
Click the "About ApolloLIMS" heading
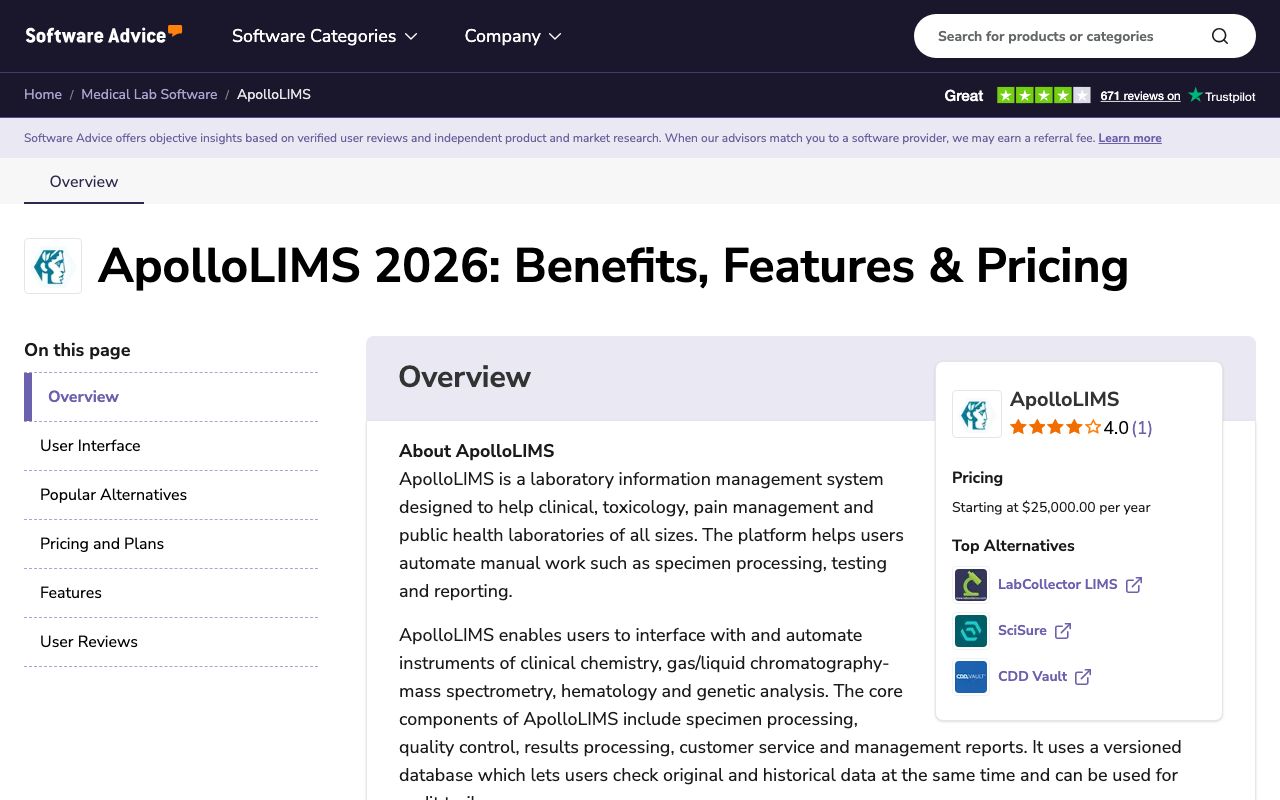pos(476,451)
